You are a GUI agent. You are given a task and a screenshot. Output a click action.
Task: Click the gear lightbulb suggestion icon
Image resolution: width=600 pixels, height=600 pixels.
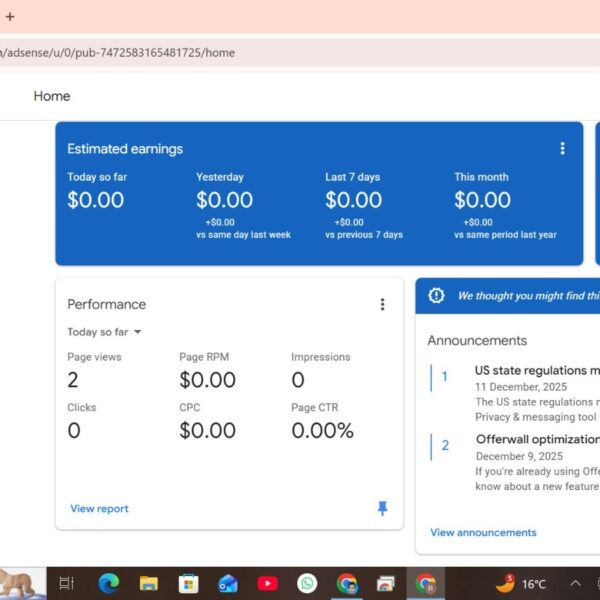tap(436, 296)
